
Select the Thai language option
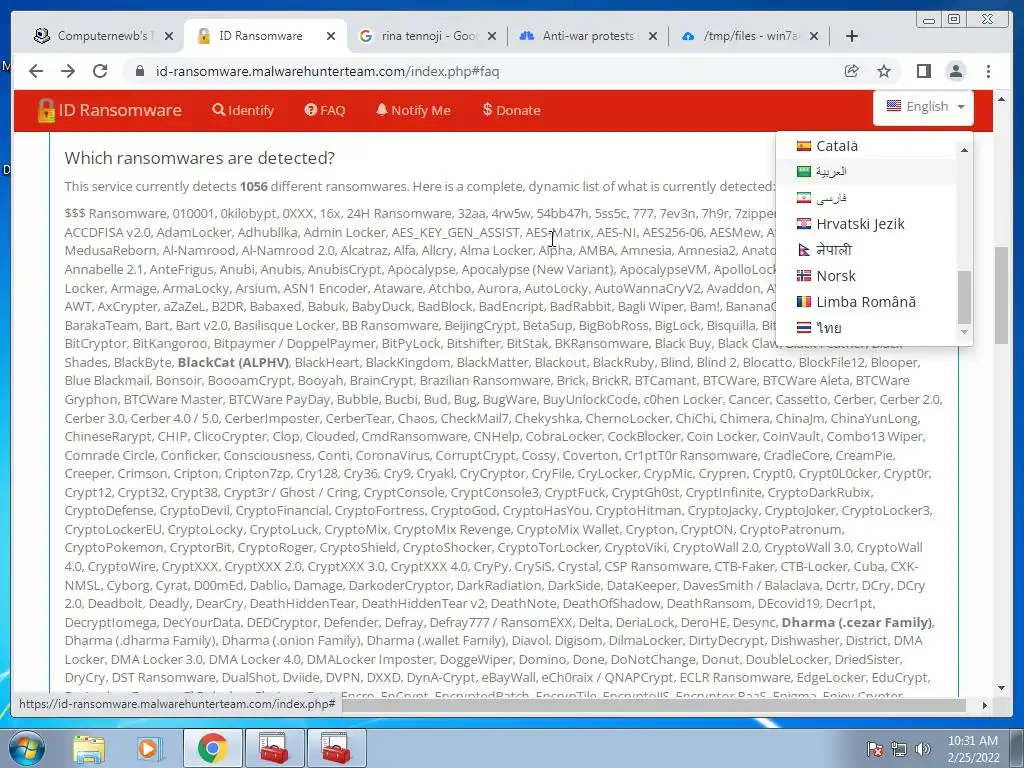click(866, 328)
